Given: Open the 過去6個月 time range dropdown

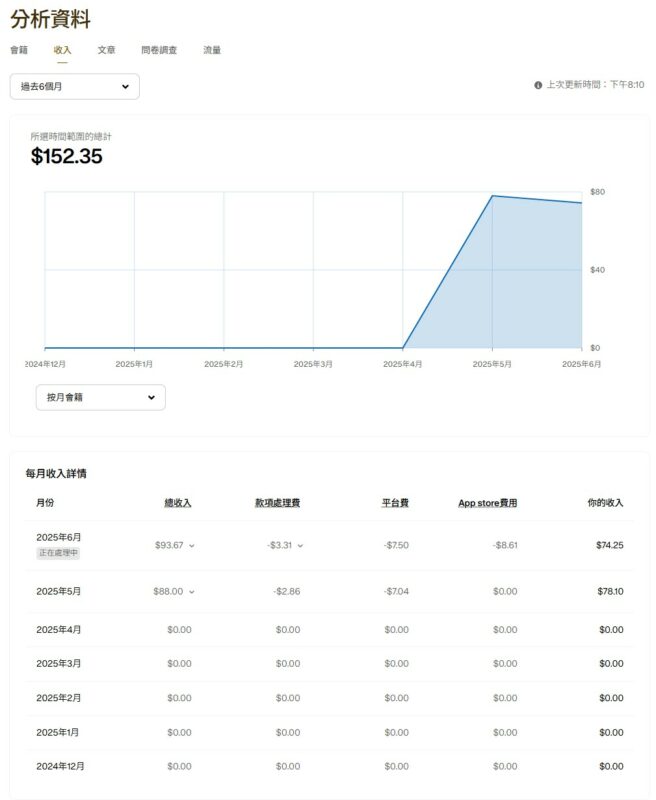Looking at the screenshot, I should tap(74, 87).
